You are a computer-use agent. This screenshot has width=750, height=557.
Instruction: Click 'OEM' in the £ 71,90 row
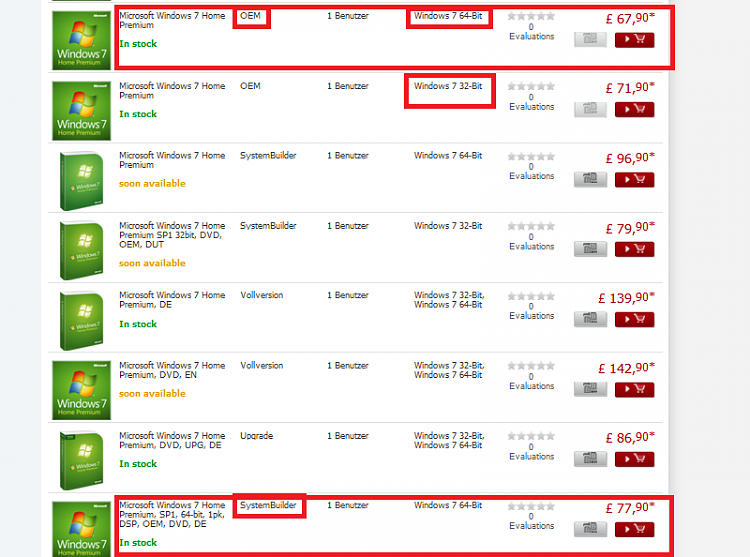click(x=250, y=86)
